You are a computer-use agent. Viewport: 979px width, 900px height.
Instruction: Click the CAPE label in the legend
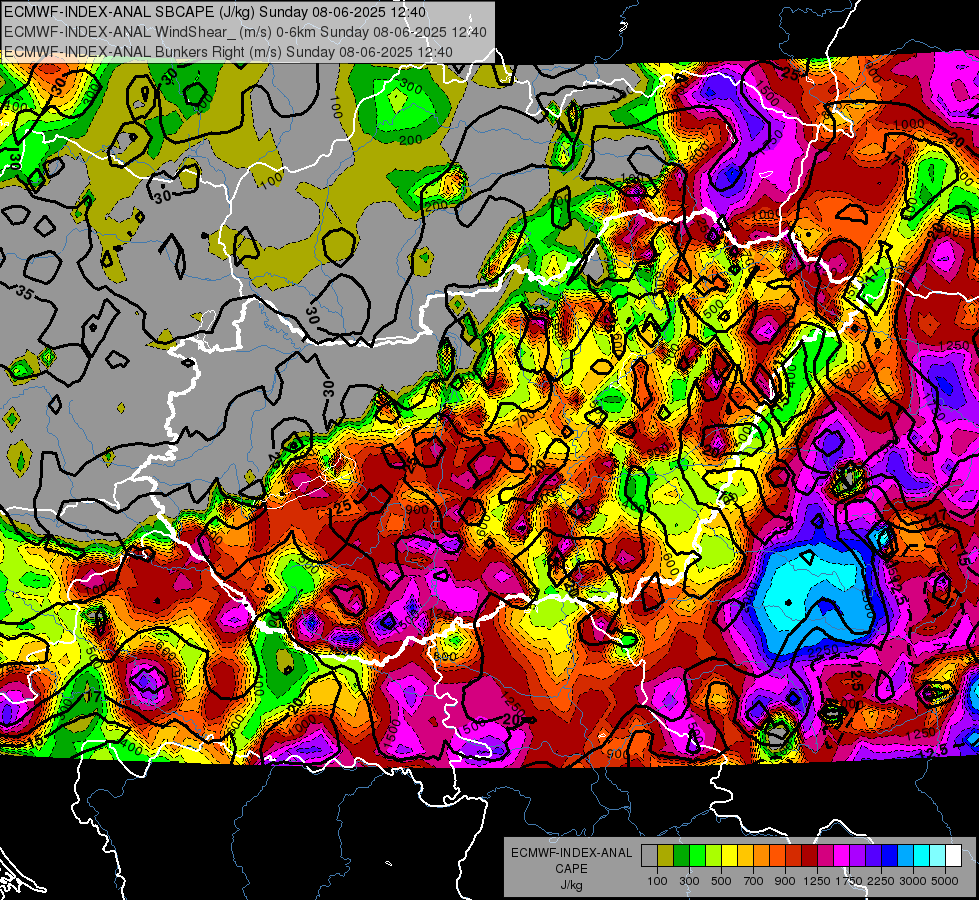click(571, 869)
